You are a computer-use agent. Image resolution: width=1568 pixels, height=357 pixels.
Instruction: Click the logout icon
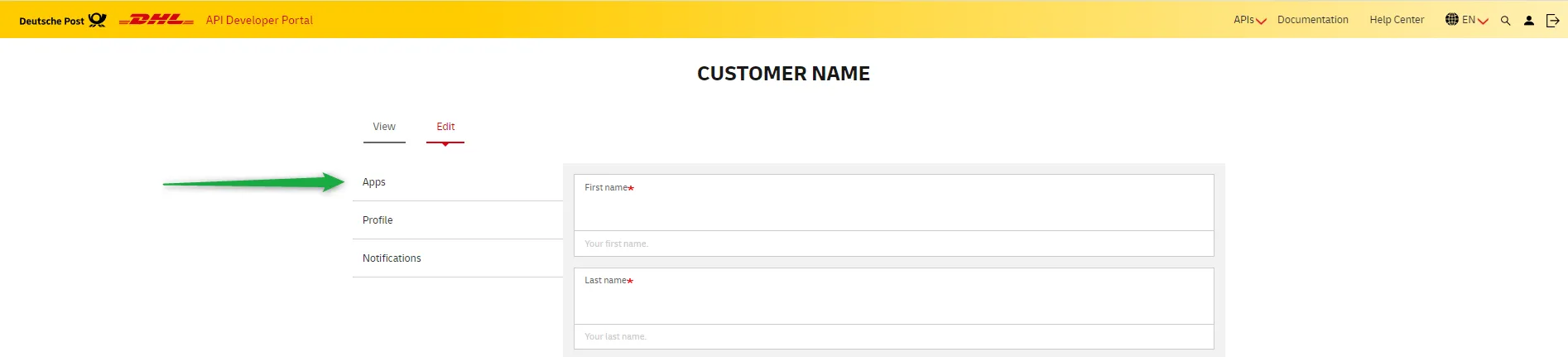tap(1553, 21)
